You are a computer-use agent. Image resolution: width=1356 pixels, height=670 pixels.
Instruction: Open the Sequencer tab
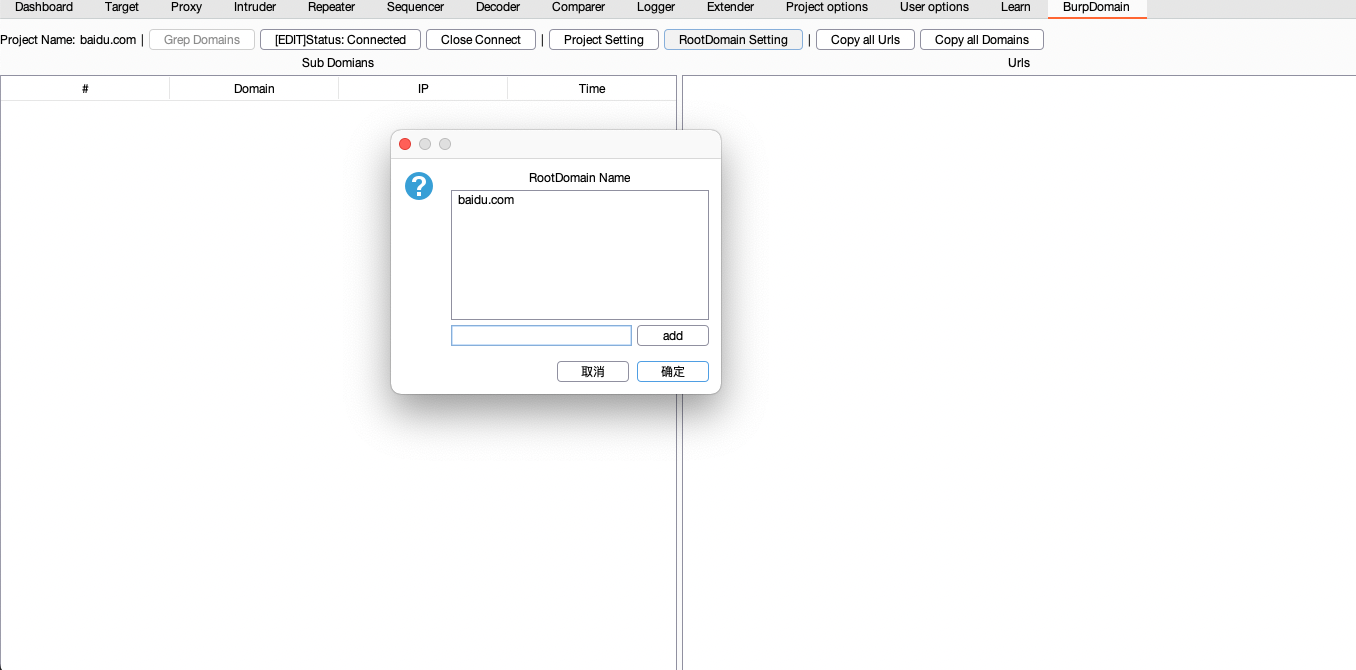415,7
